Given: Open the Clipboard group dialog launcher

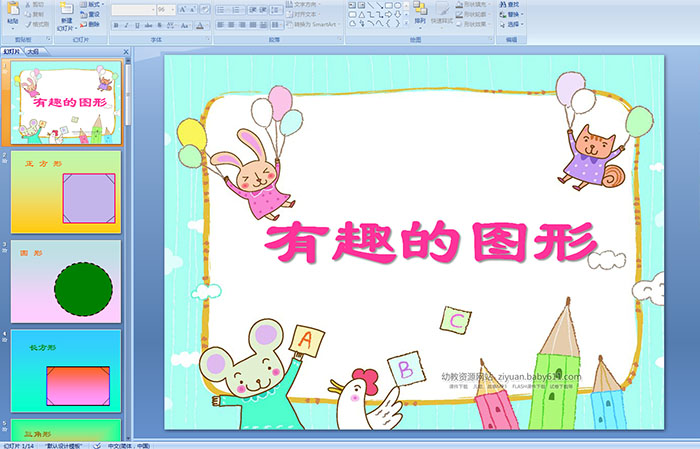Looking at the screenshot, I should point(49,39).
